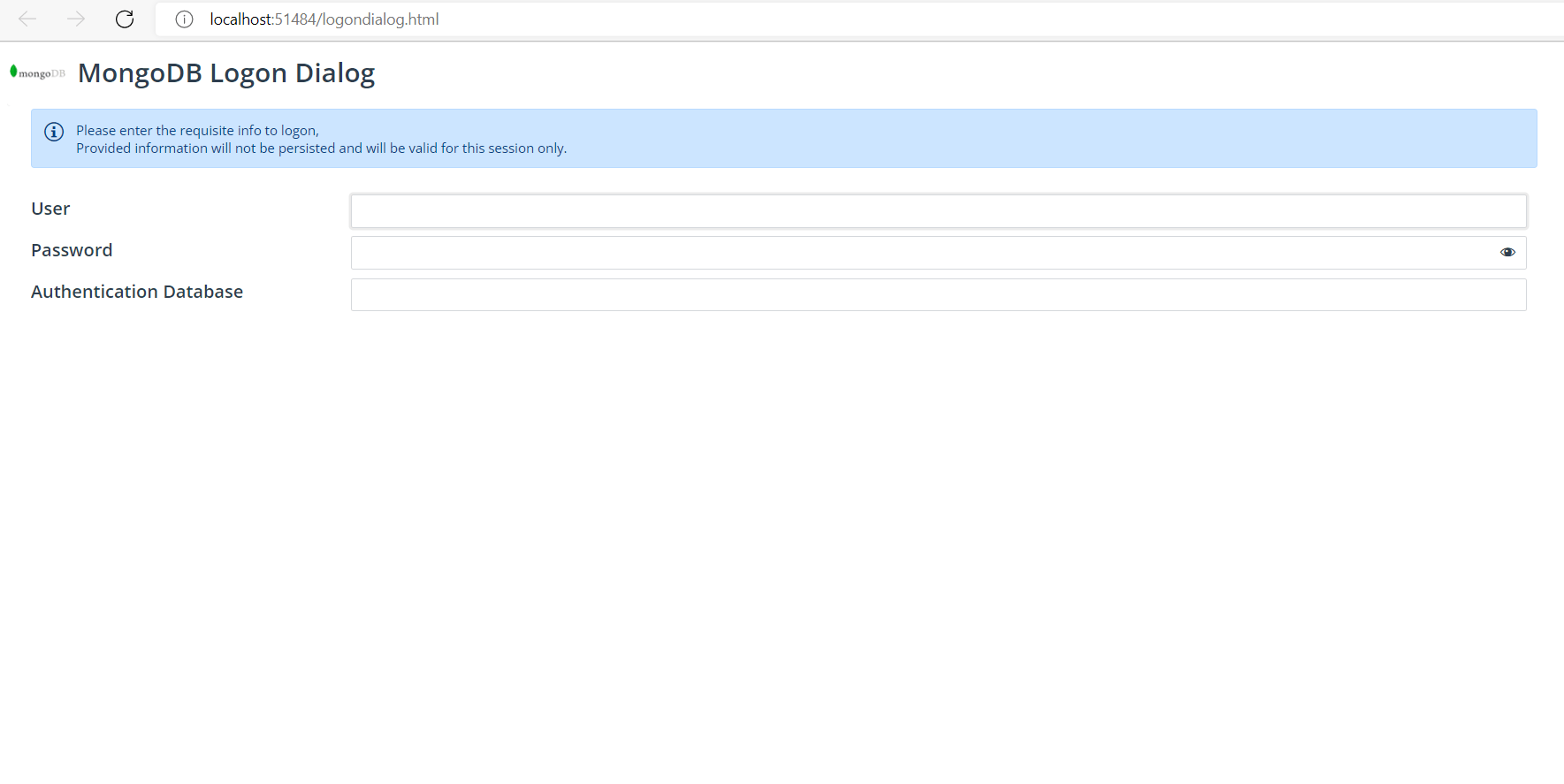The height and width of the screenshot is (784, 1564).
Task: Click the browser forward arrow
Action: pyautogui.click(x=76, y=19)
